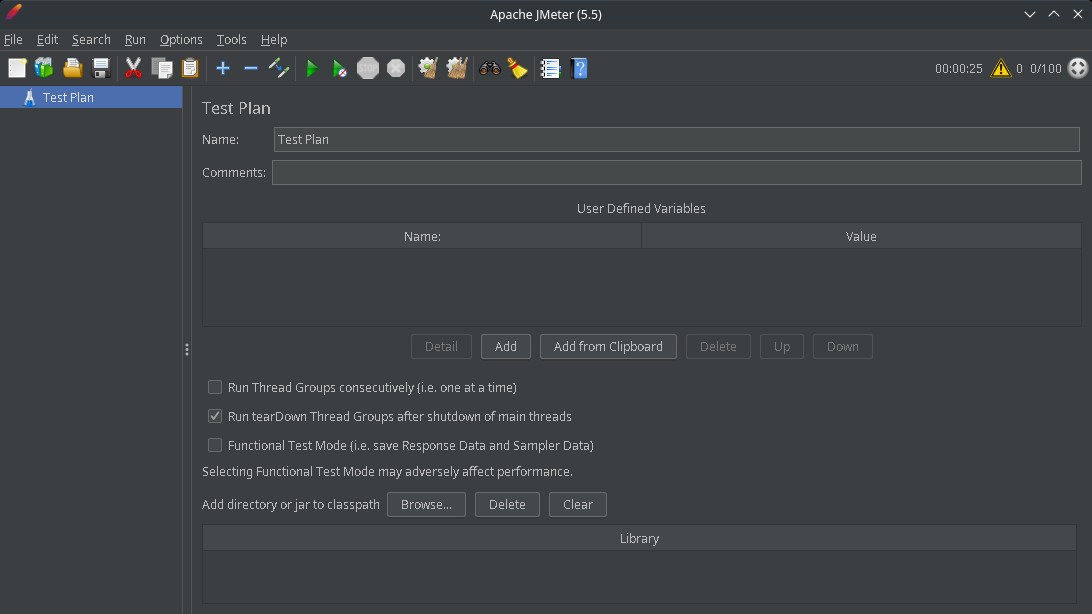
Task: Open the Run menu
Action: 135,40
